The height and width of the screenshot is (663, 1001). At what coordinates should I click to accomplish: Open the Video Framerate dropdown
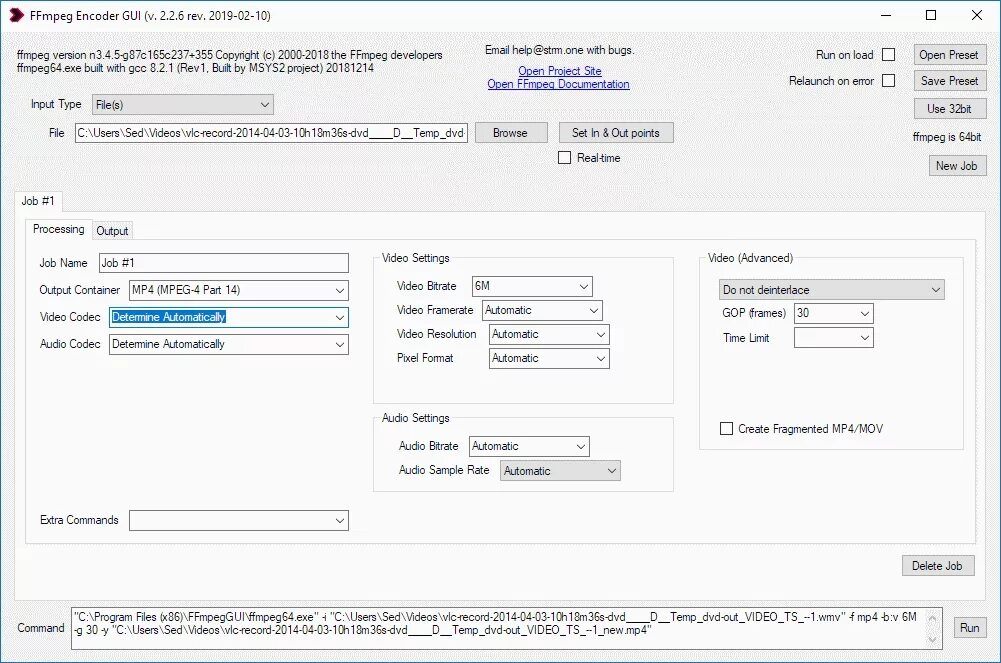[542, 311]
